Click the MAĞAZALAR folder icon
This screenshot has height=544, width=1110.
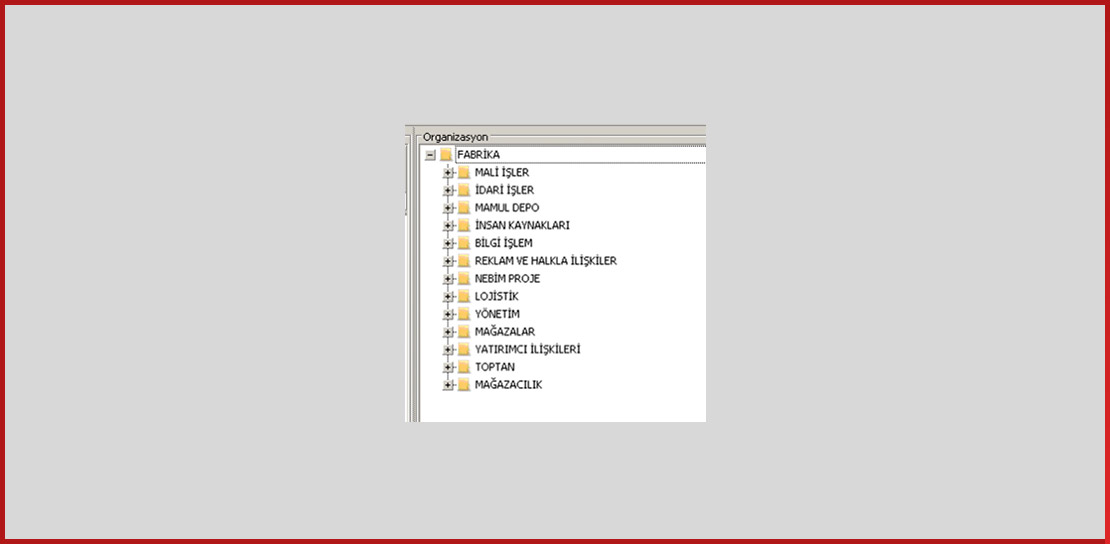click(x=464, y=332)
